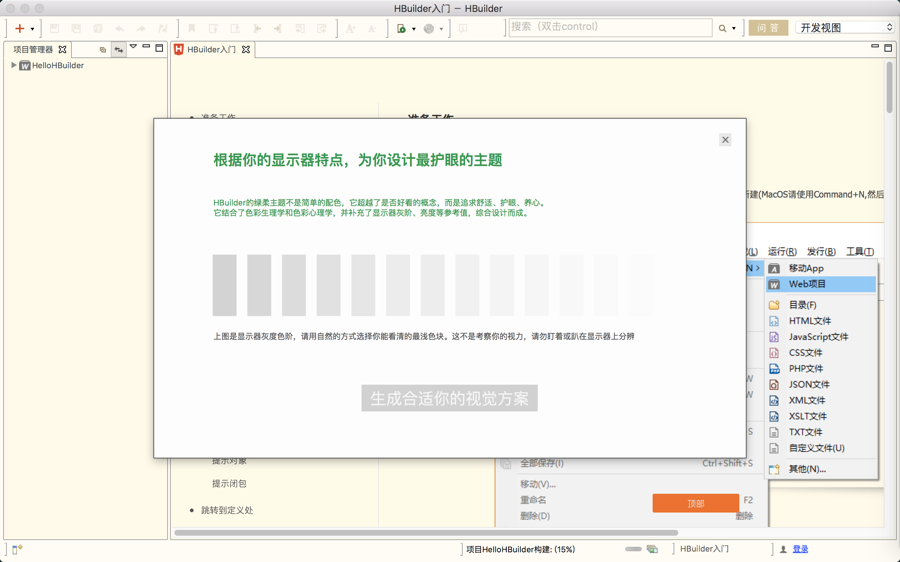Select the darkest gray swatch
The height and width of the screenshot is (562, 900).
(x=224, y=285)
